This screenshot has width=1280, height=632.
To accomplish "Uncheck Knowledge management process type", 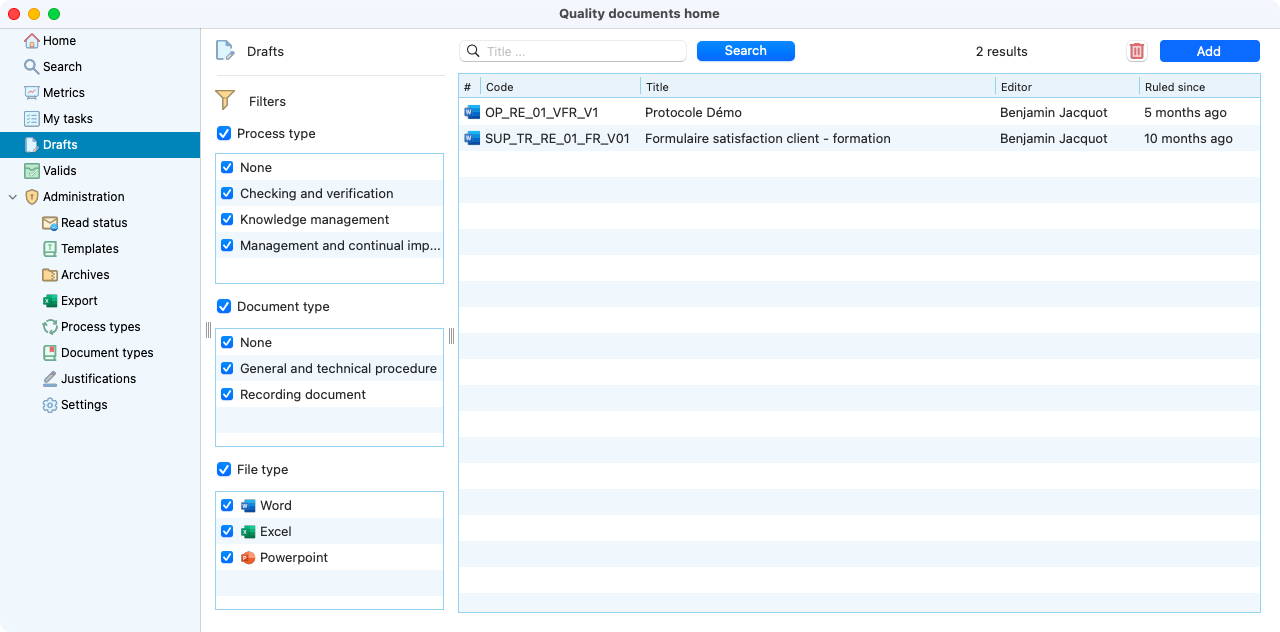I will tap(227, 219).
